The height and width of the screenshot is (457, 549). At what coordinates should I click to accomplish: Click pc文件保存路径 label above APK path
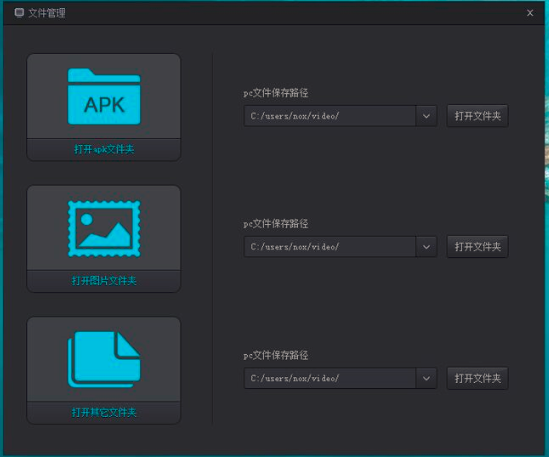pos(276,93)
